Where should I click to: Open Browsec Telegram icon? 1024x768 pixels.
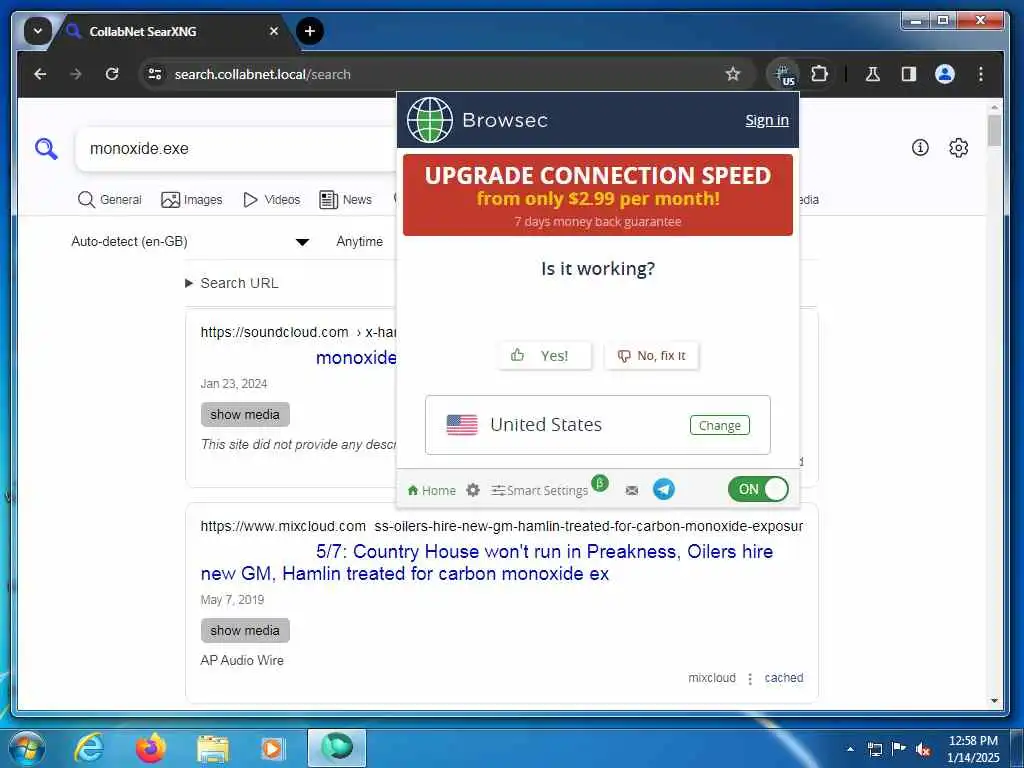[x=664, y=489]
